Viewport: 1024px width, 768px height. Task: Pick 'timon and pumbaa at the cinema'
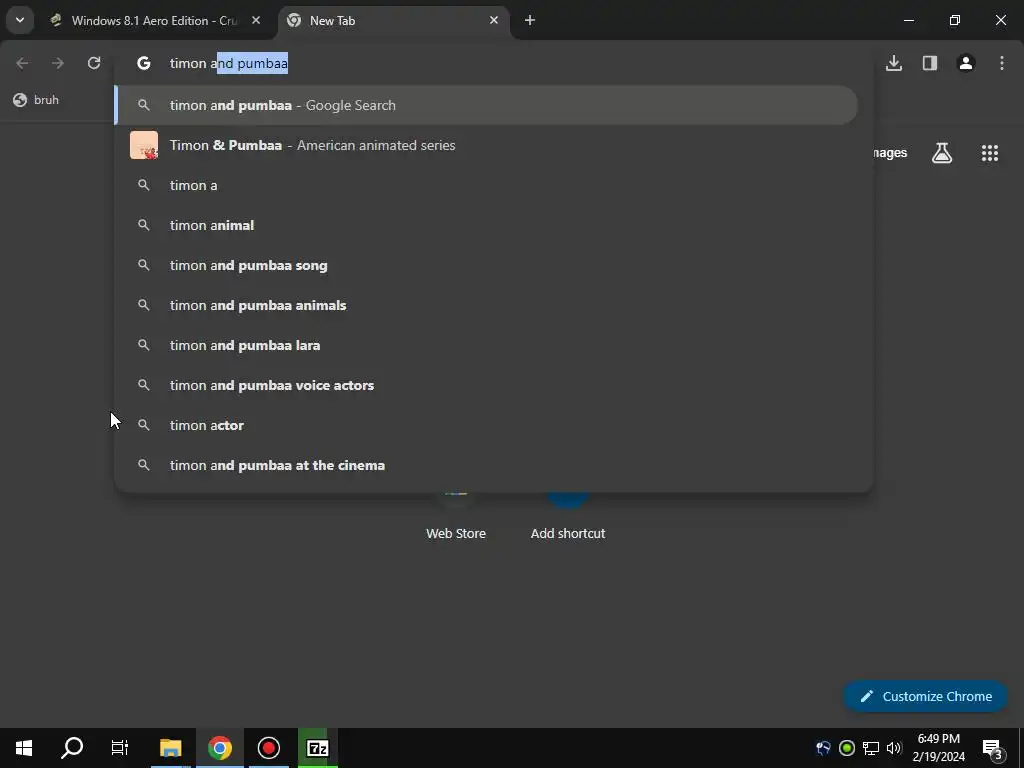tap(487, 465)
